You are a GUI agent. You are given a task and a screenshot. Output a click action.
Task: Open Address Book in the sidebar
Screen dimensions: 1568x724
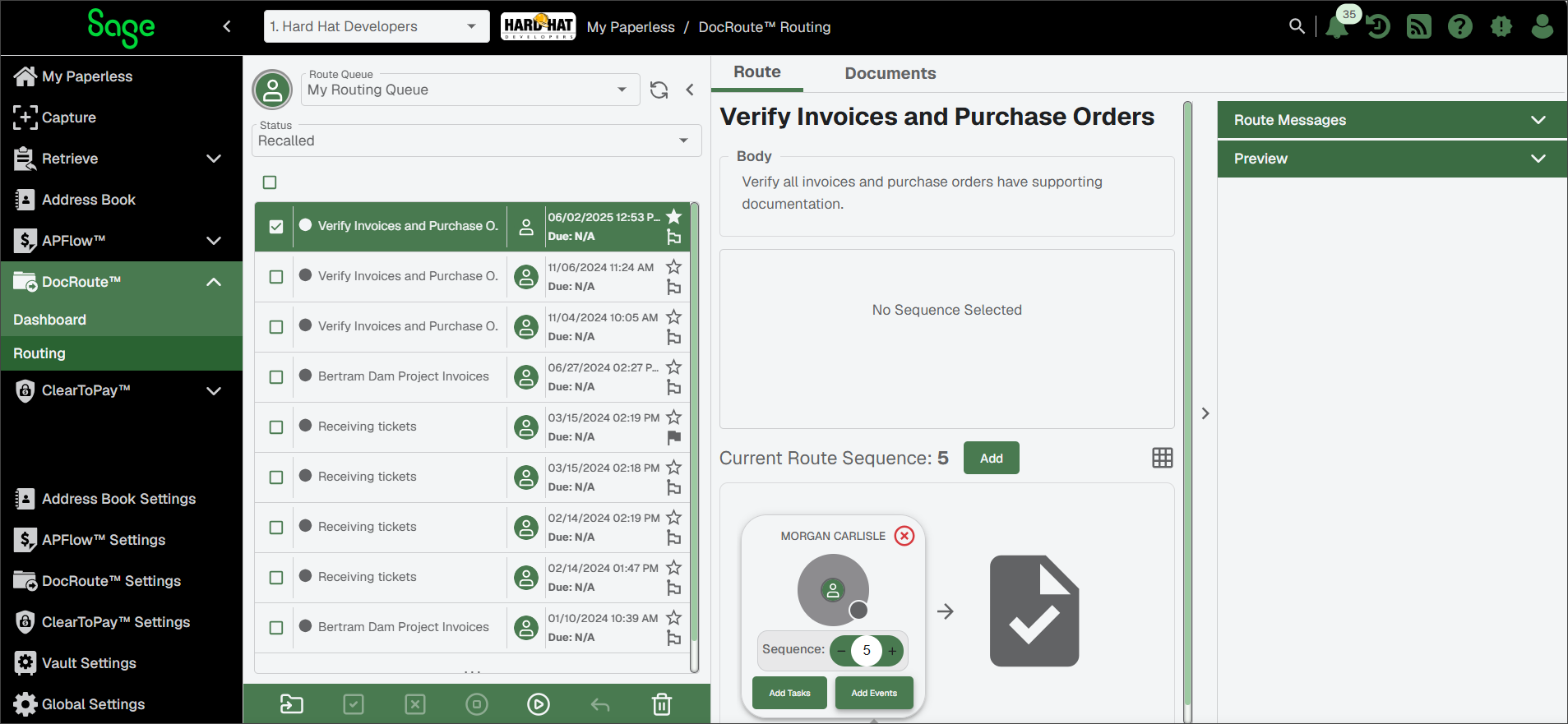(x=121, y=200)
